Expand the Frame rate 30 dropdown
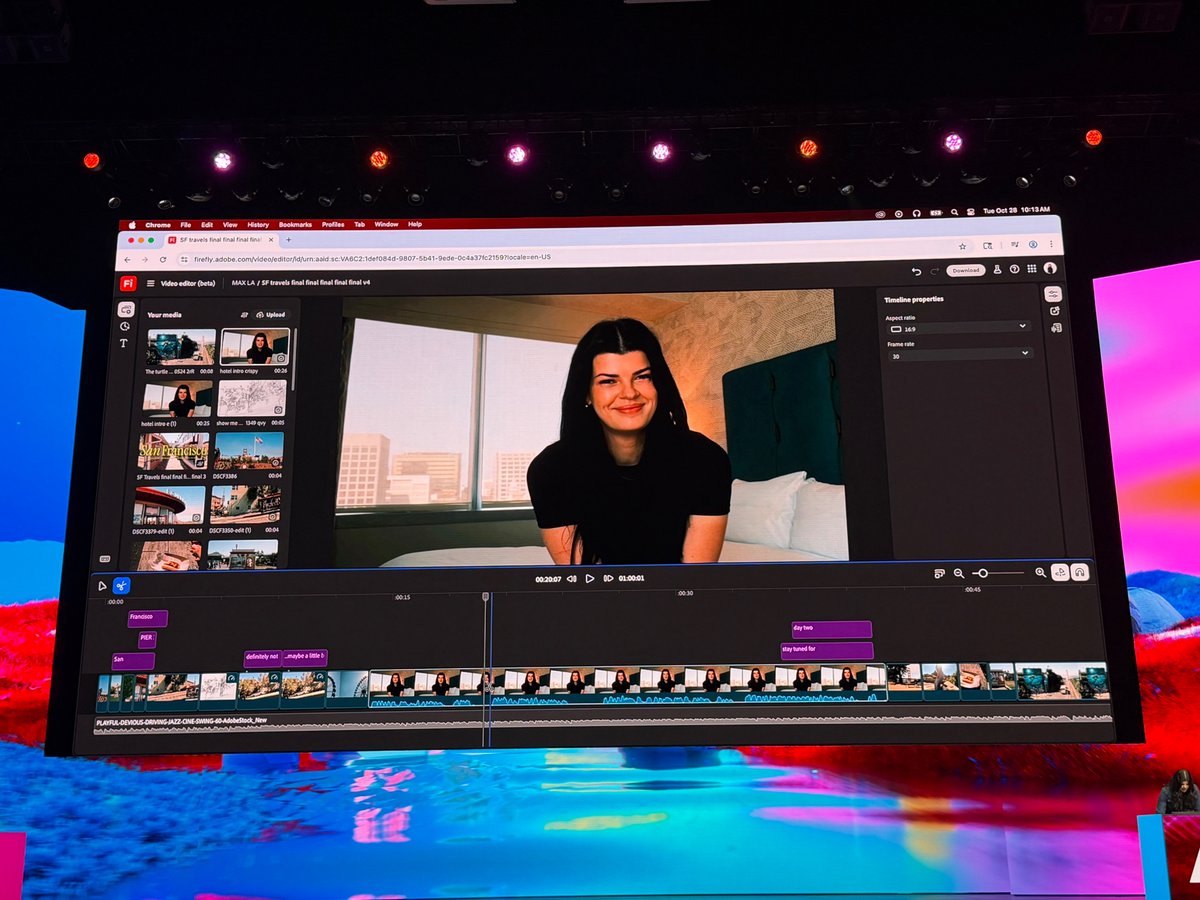 point(959,354)
